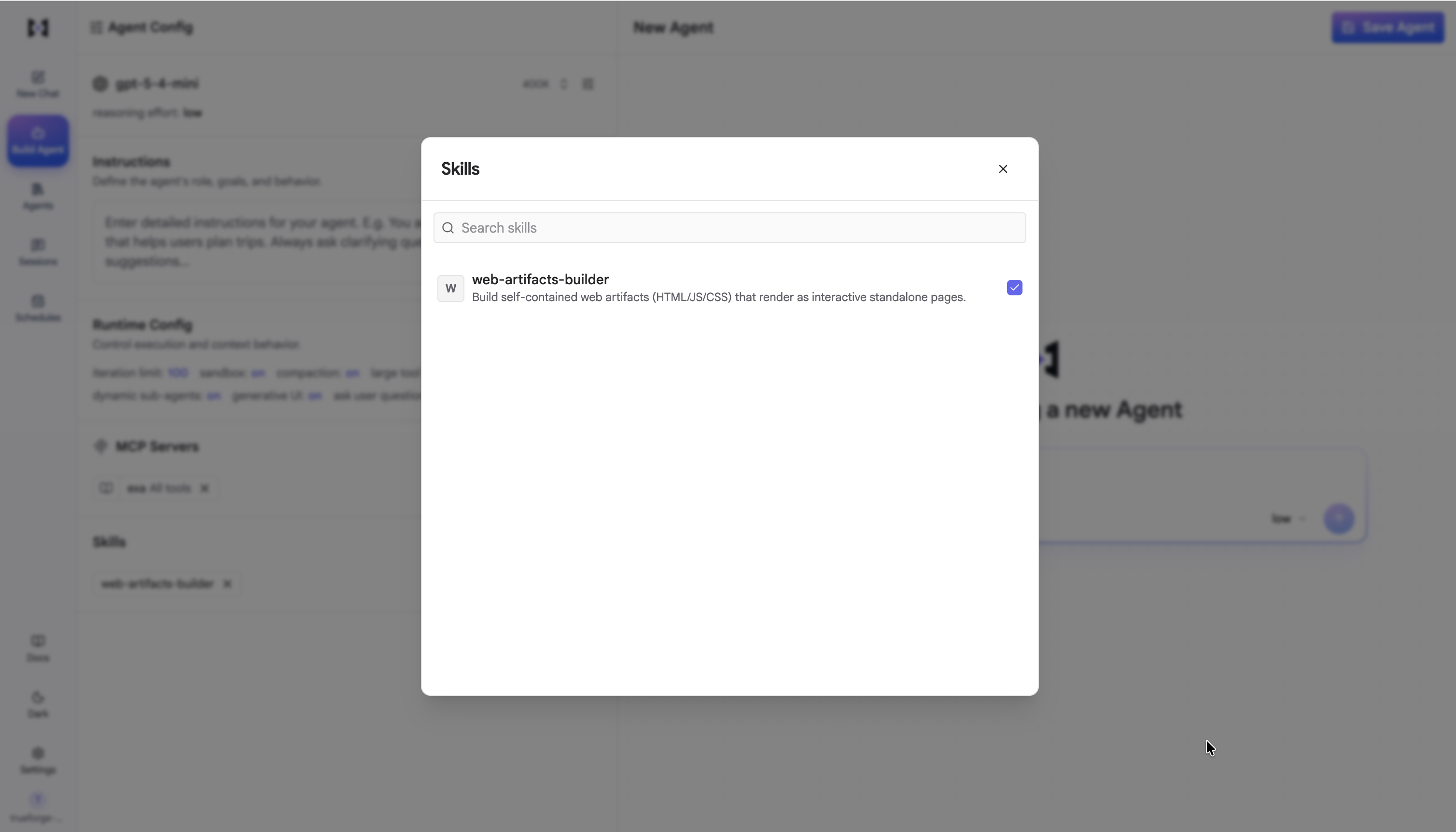
Task: Open the model settings icon beside 400K
Action: coord(588,84)
